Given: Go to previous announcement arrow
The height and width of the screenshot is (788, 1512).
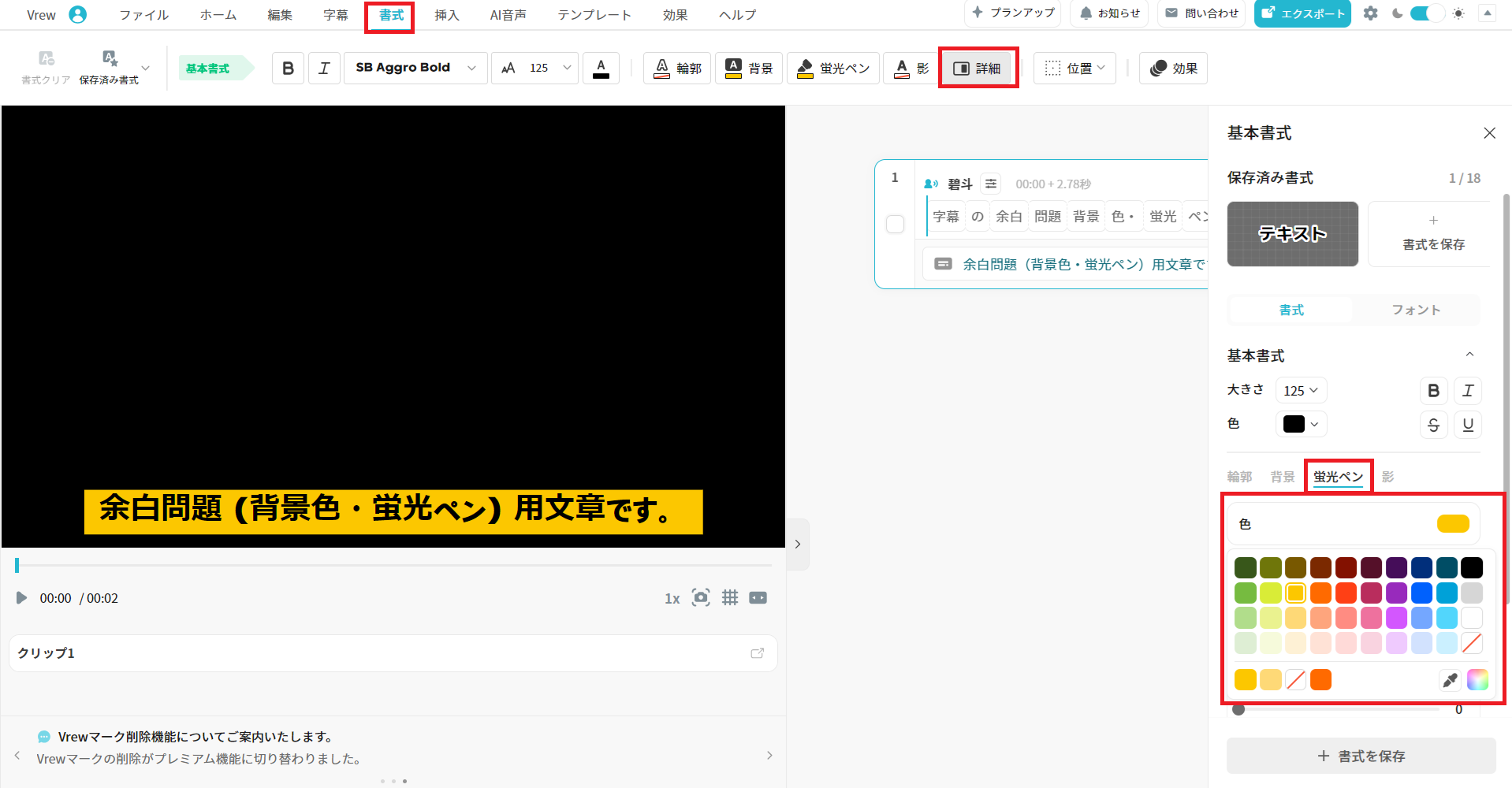Looking at the screenshot, I should pos(17,755).
